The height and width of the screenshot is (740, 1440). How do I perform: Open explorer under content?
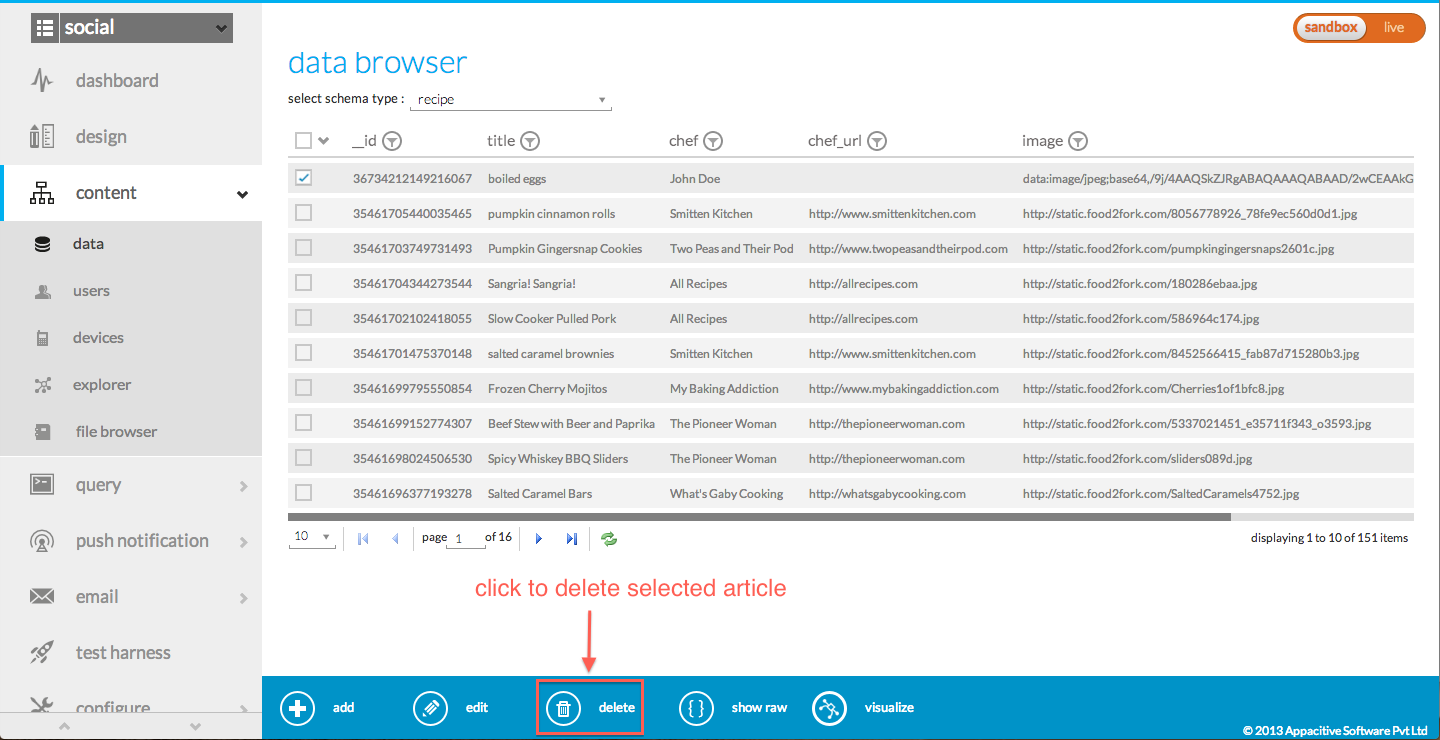102,385
